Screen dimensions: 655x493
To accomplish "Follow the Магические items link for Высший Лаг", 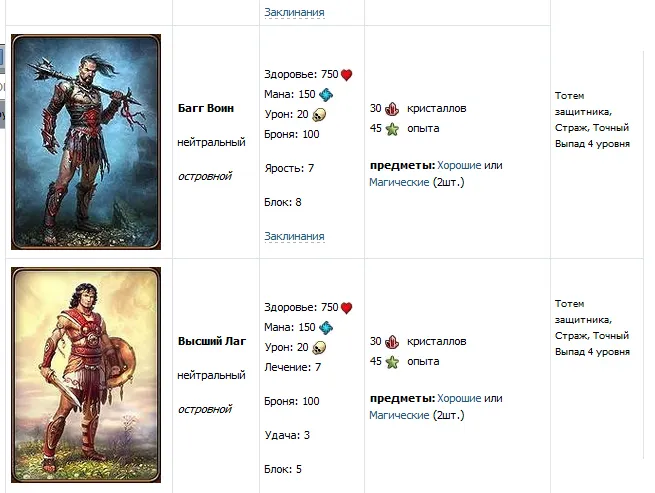I will pos(399,415).
